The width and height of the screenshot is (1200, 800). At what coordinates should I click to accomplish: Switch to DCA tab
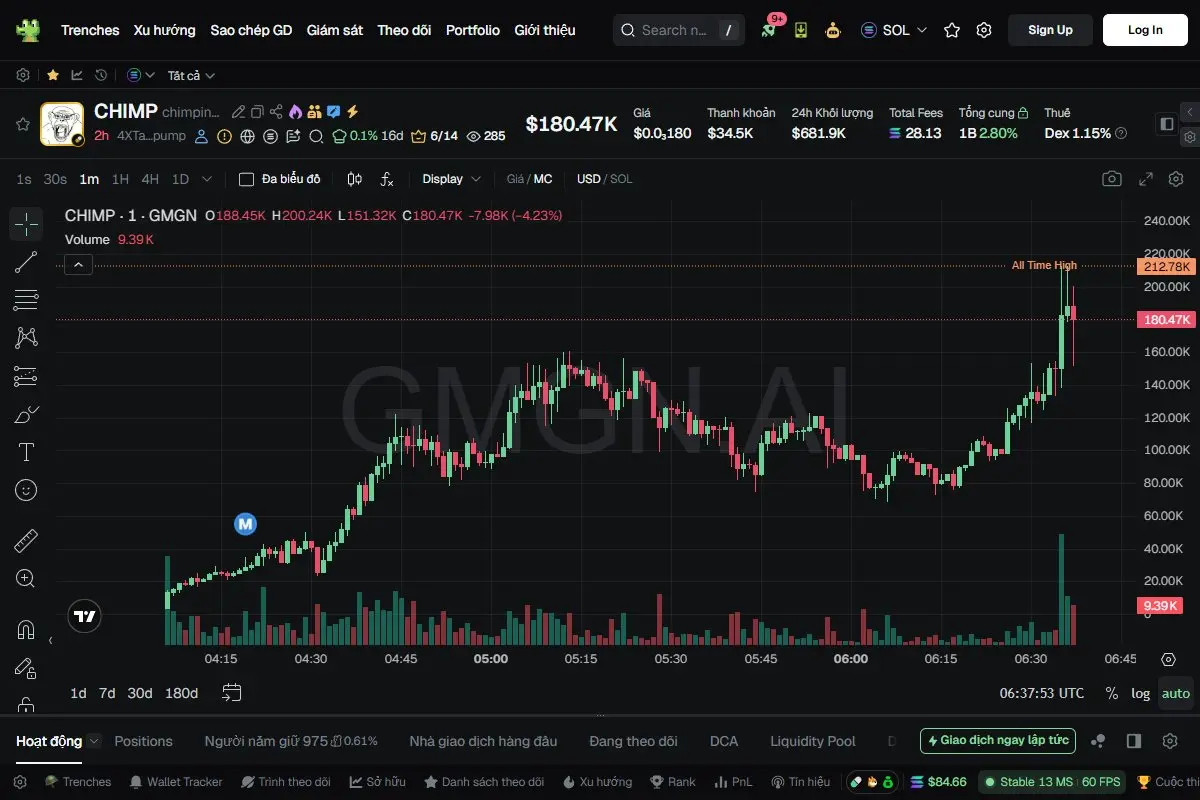(724, 741)
